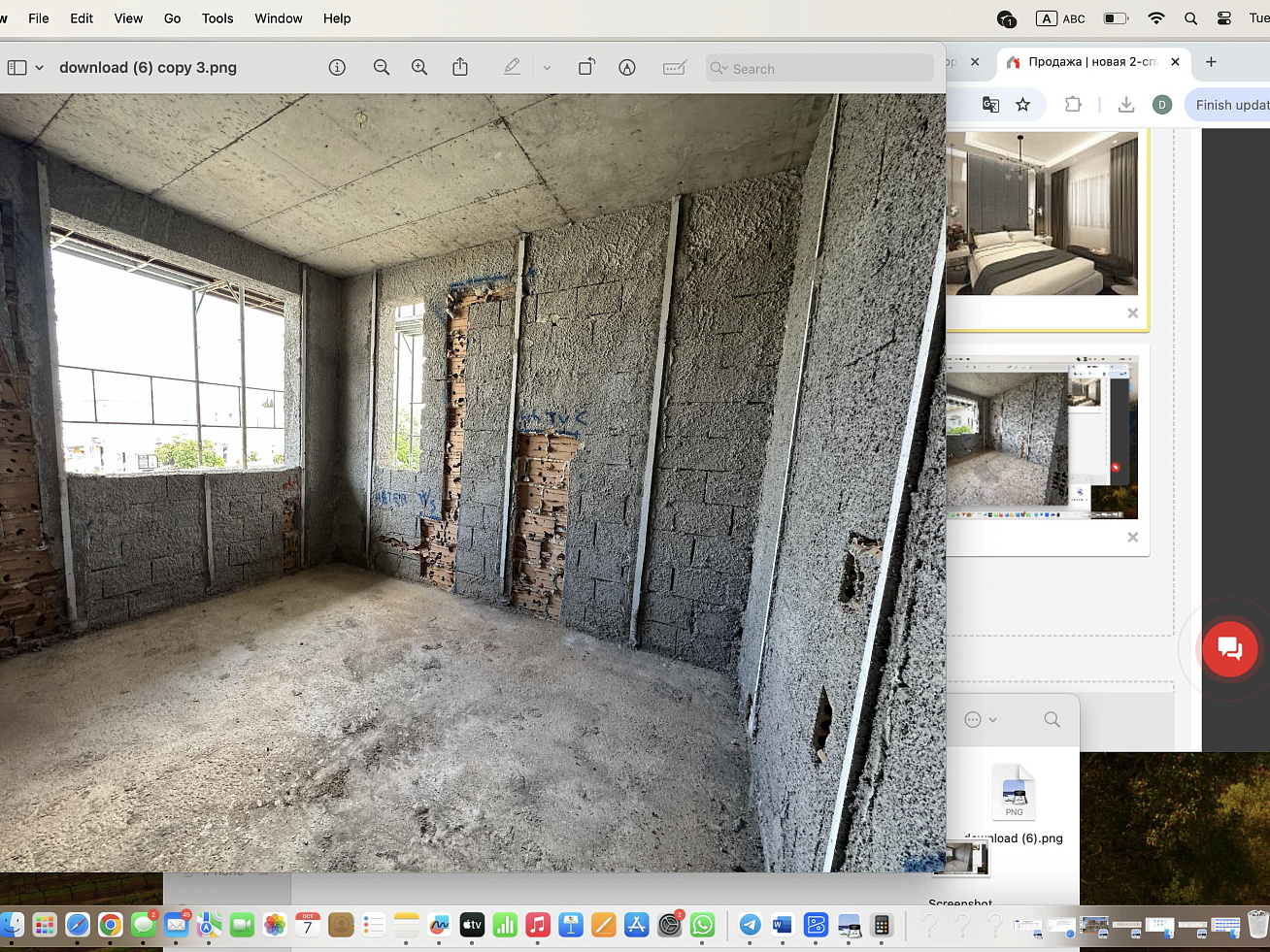Rotate the image with the rotate icon
This screenshot has height=952, width=1270.
point(586,67)
